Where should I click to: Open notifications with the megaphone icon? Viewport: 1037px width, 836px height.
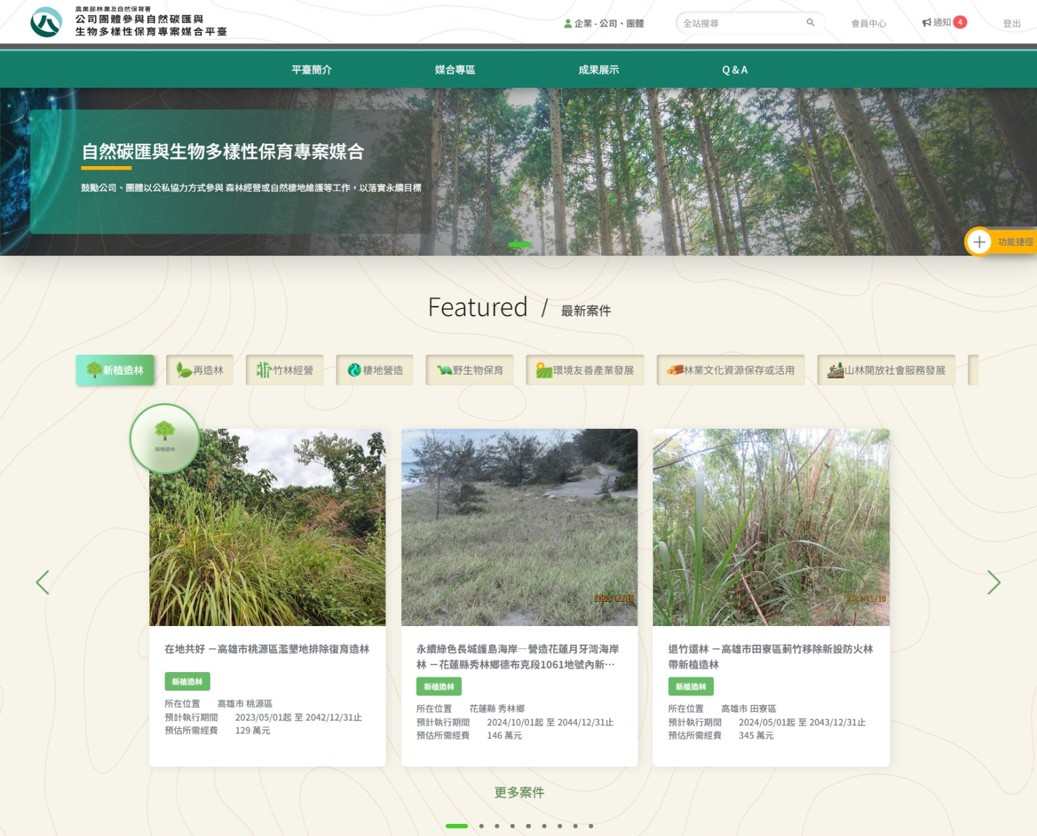pyautogui.click(x=927, y=22)
